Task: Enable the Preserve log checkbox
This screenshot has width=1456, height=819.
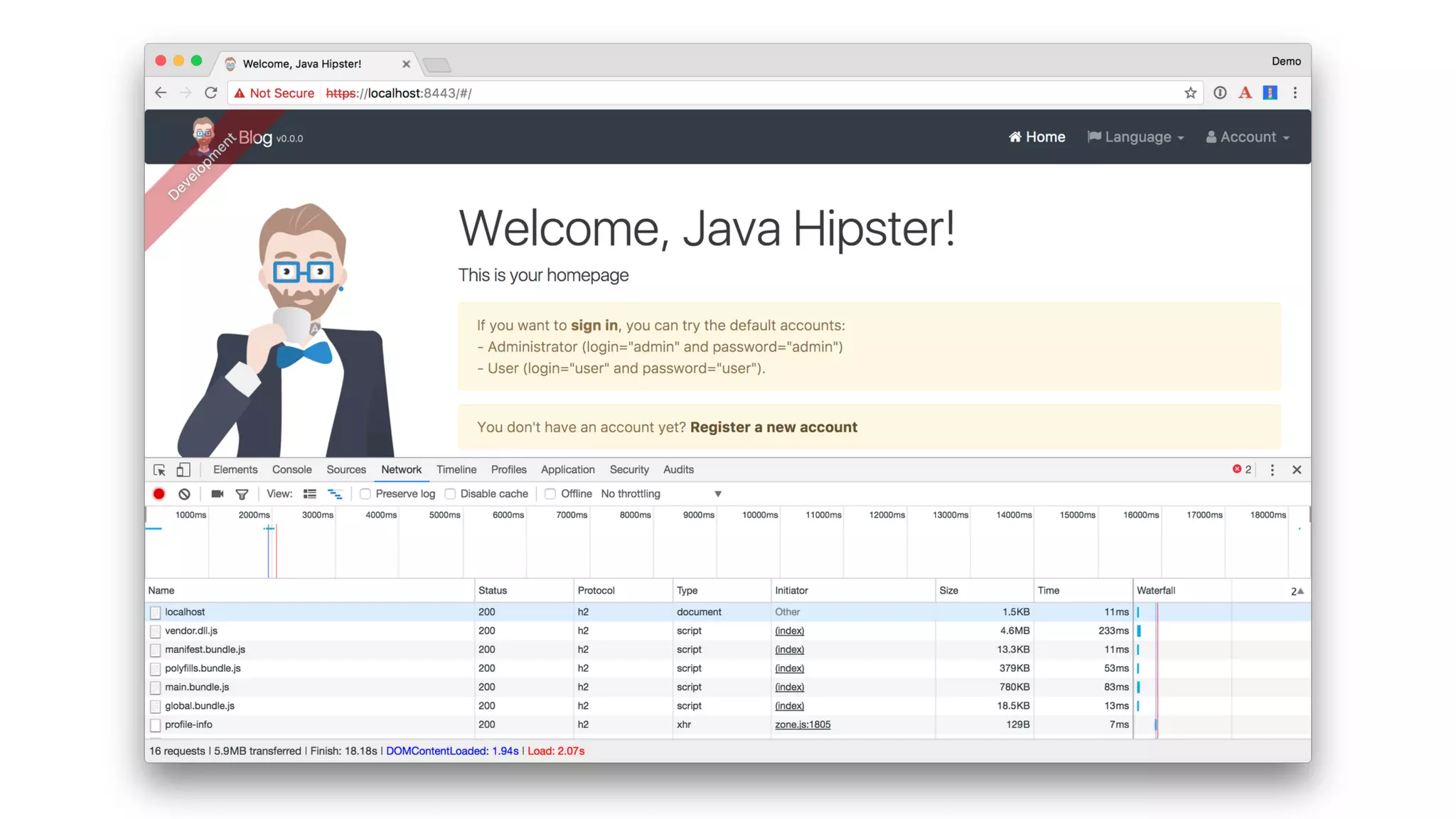Action: (365, 493)
